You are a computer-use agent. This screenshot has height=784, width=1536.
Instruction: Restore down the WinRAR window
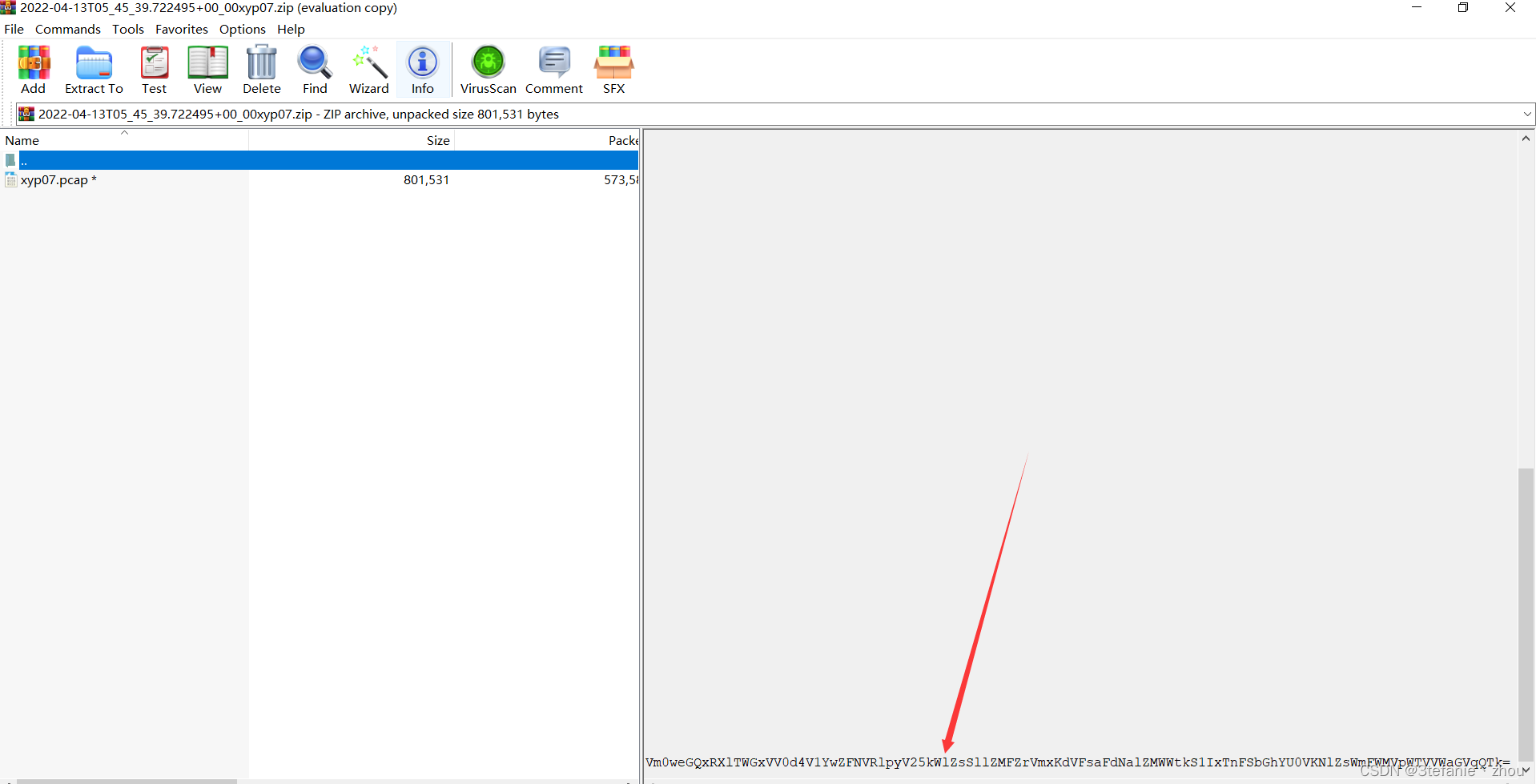pos(1463,8)
